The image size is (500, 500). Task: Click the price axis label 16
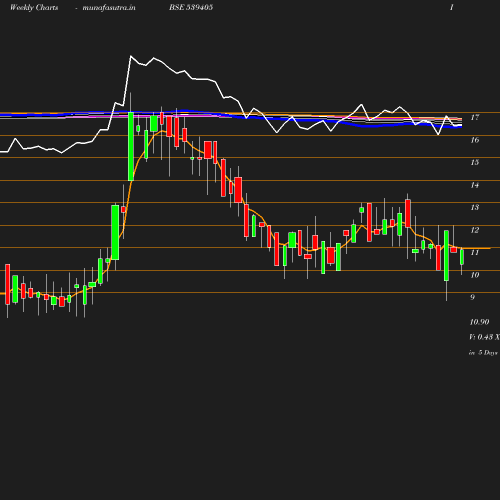coord(475,140)
